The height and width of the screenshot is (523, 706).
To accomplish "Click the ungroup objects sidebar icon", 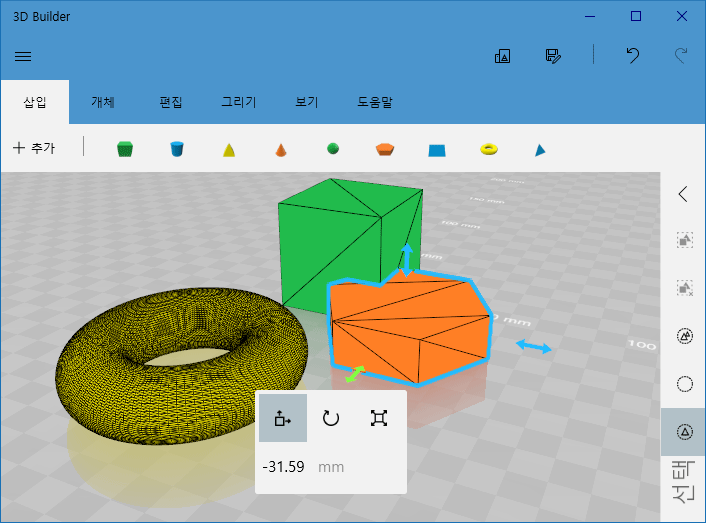I will pyautogui.click(x=685, y=288).
